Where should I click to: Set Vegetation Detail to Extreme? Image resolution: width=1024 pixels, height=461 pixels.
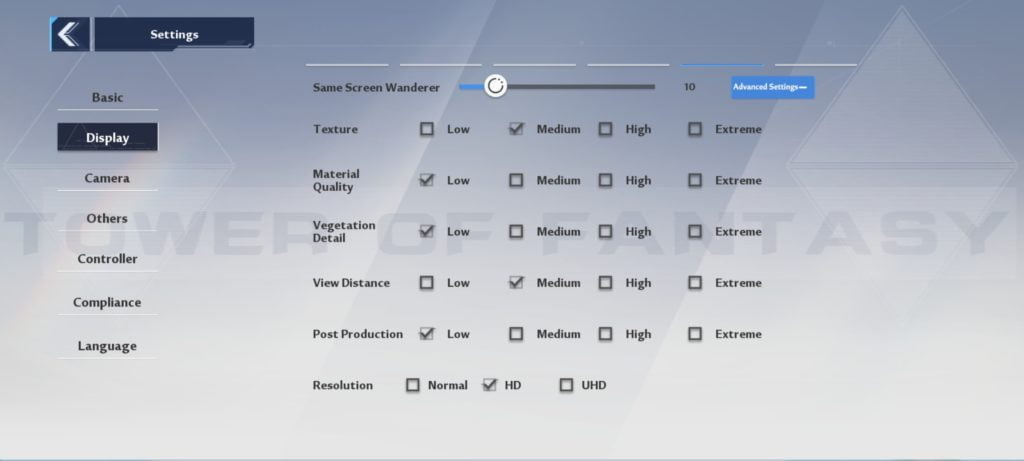[x=695, y=231]
